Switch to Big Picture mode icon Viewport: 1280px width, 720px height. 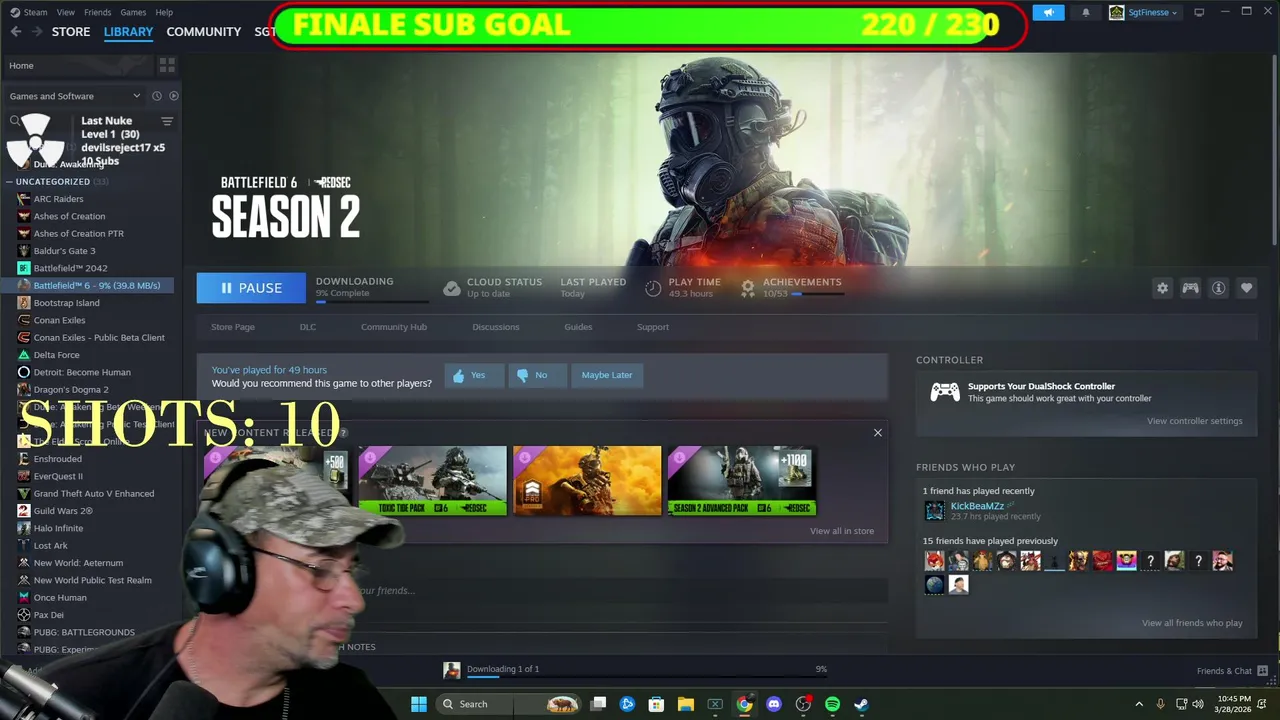pyautogui.click(x=1199, y=12)
